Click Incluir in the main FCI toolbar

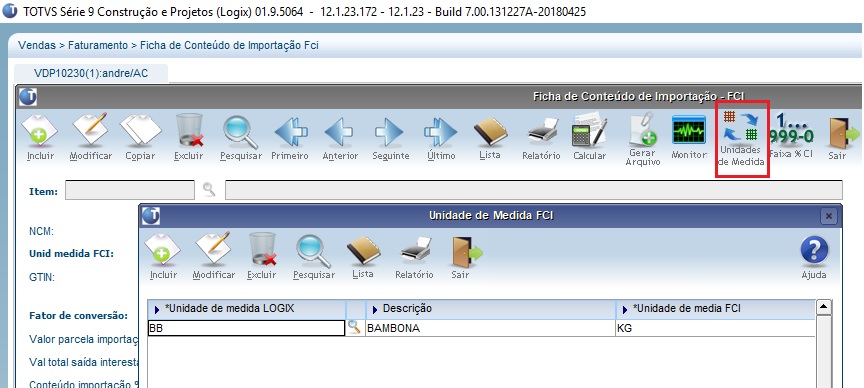[x=40, y=138]
